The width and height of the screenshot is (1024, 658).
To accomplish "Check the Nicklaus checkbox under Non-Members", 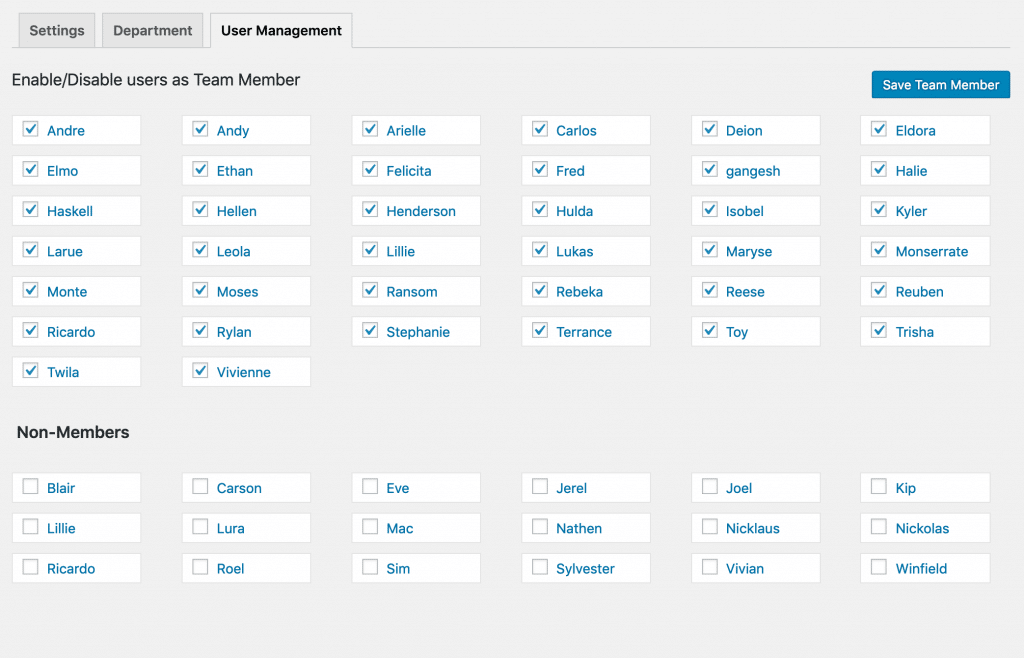I will click(709, 527).
